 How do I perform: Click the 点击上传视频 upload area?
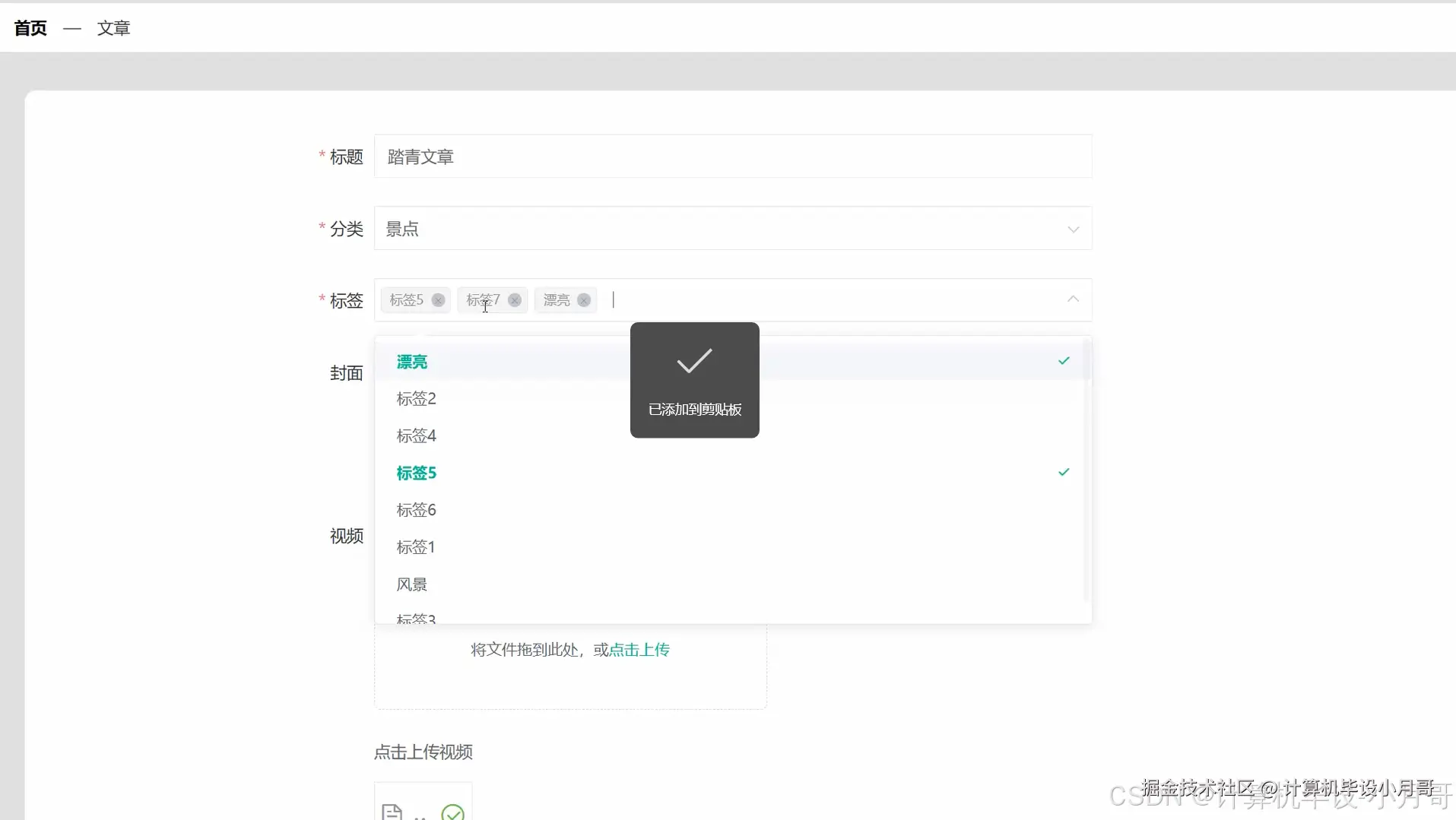(423, 752)
